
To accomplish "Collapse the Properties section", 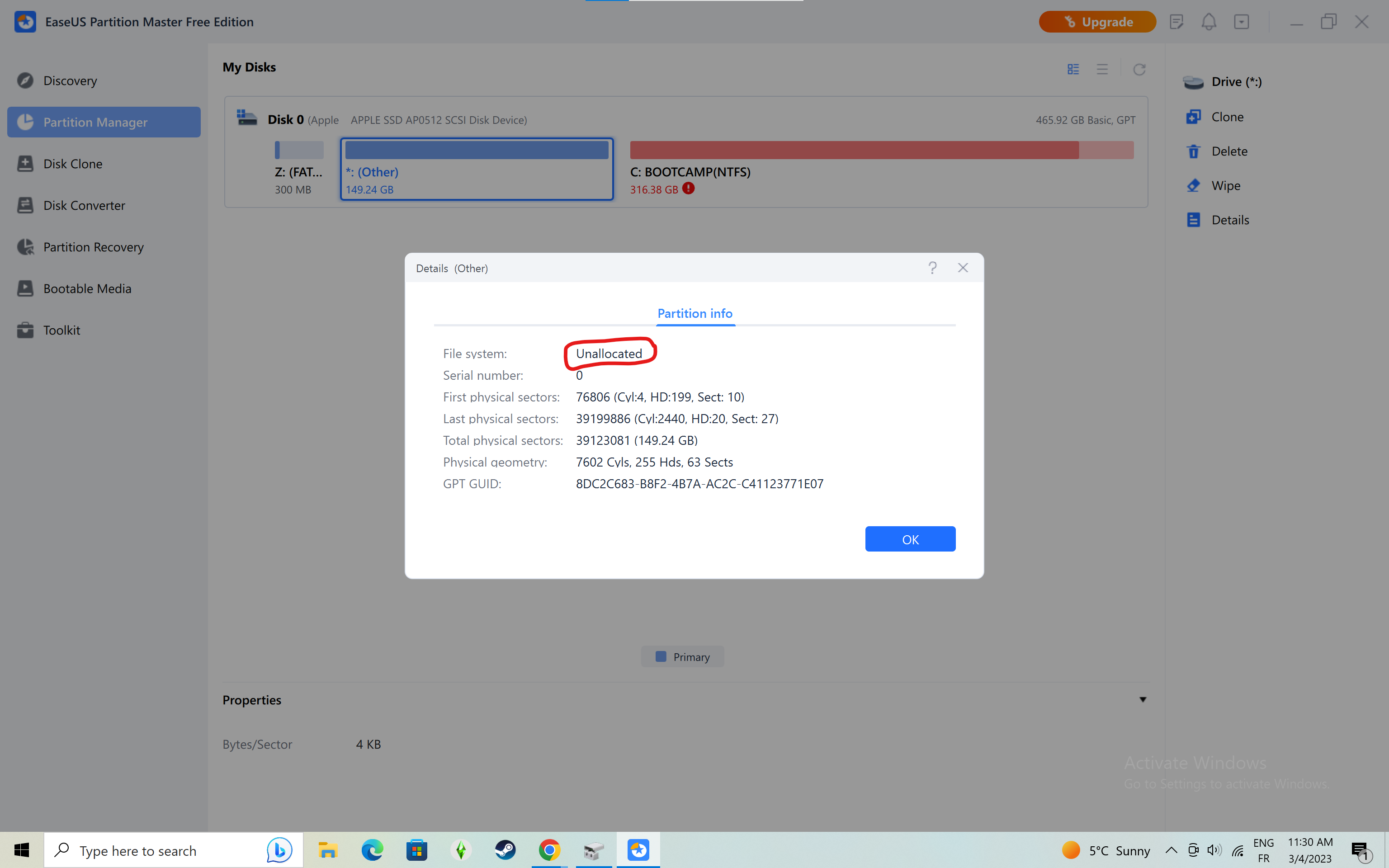I will [1143, 699].
